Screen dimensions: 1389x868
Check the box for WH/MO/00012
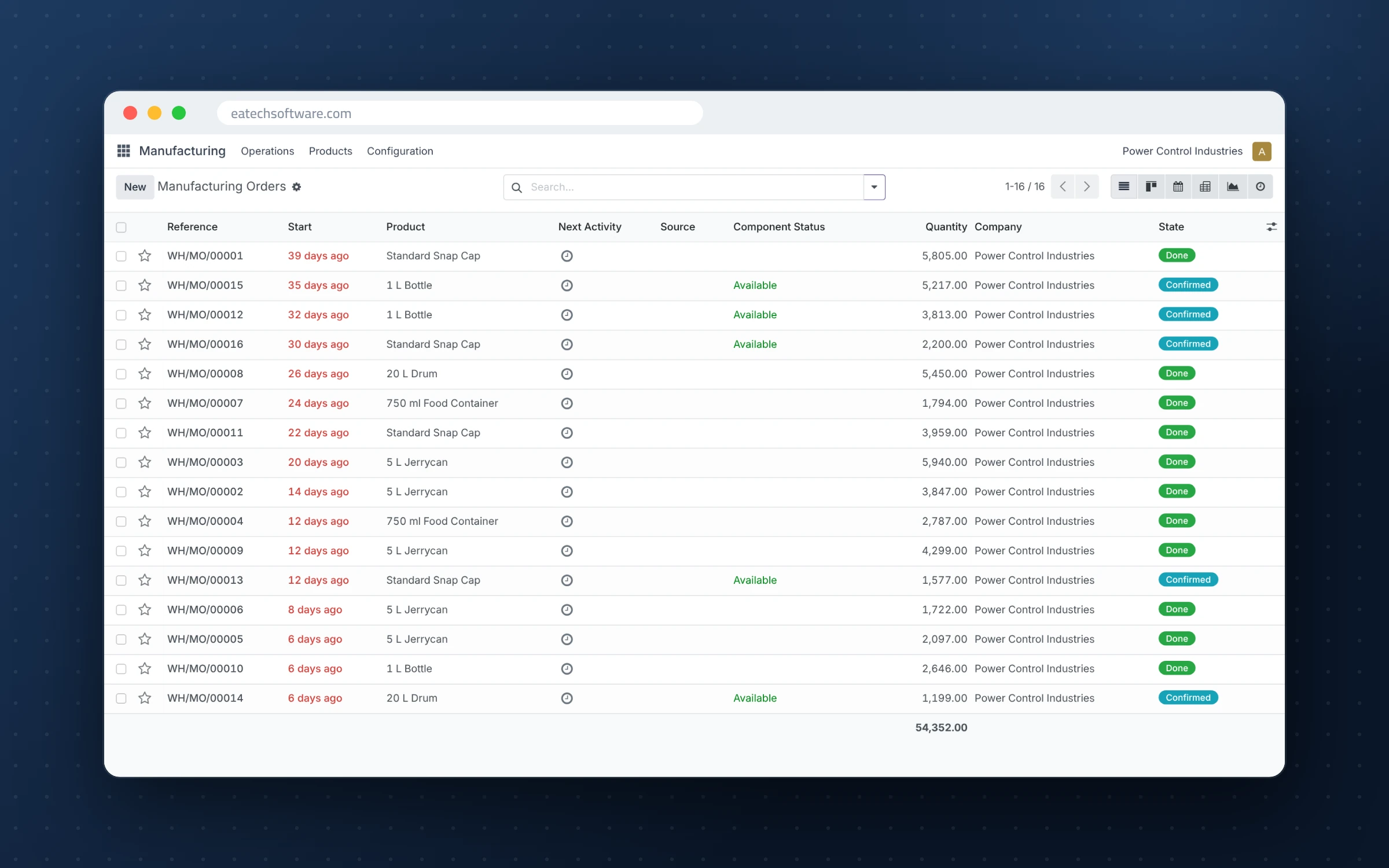pyautogui.click(x=121, y=315)
